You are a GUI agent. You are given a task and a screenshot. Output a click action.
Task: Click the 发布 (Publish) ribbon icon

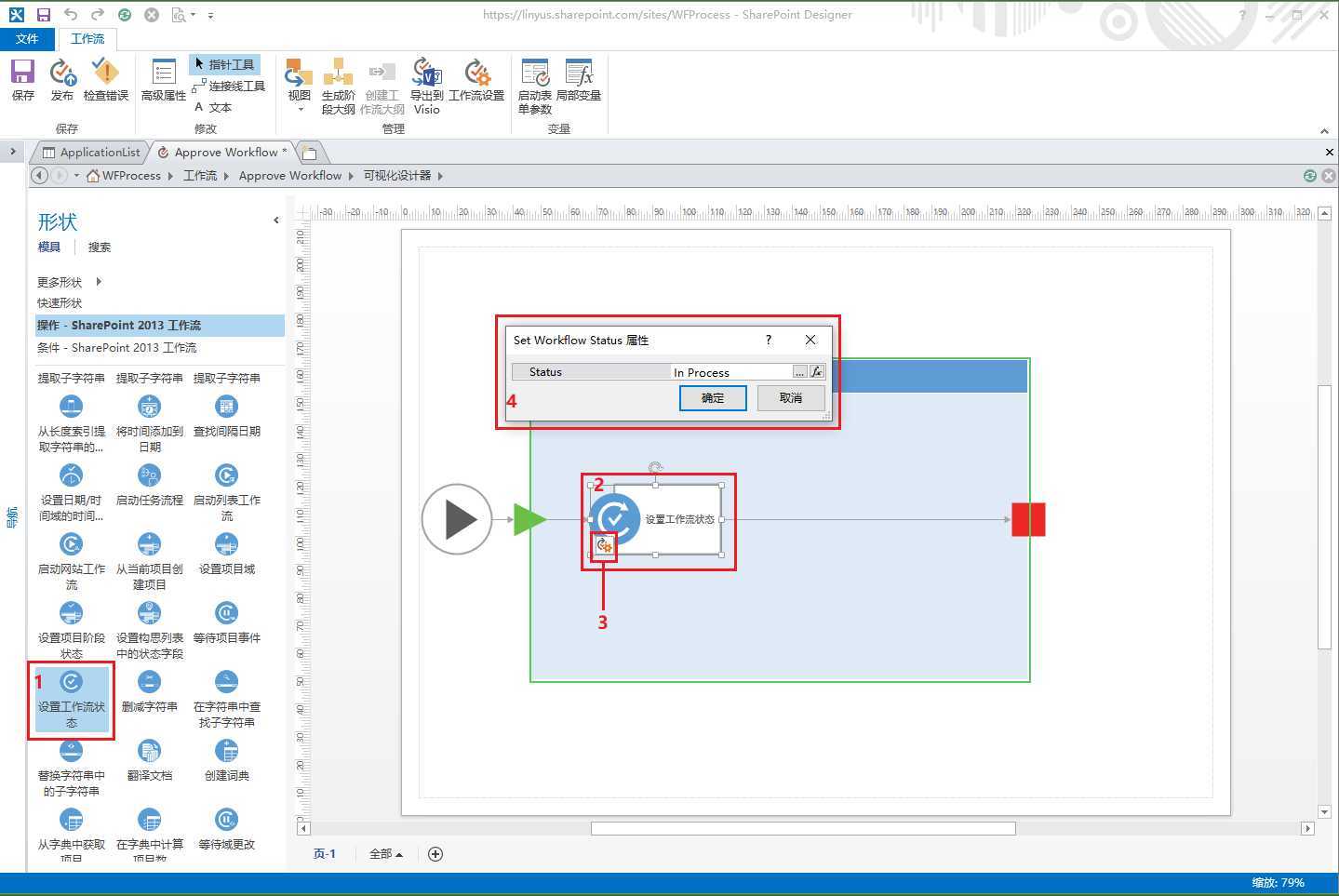tap(61, 79)
